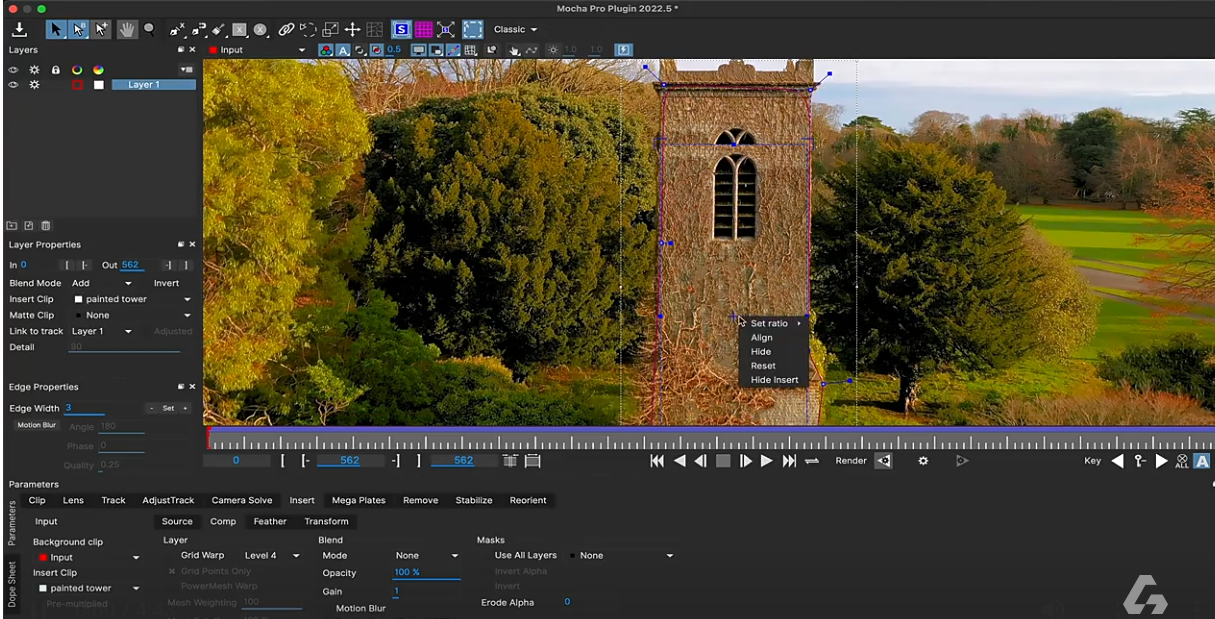Open the Camera Solve tab

[x=242, y=500]
